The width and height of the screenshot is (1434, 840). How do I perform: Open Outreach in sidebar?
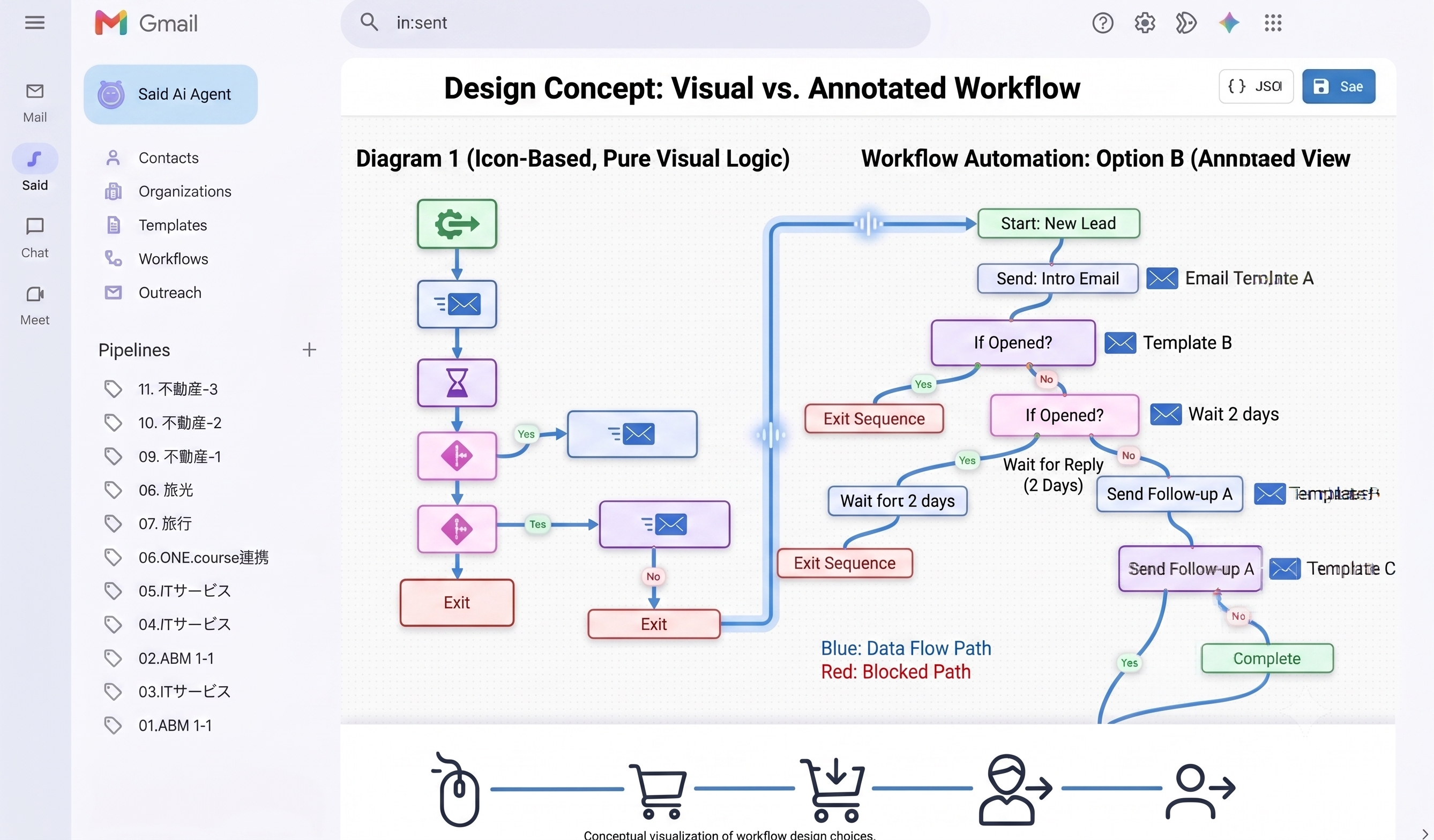pyautogui.click(x=153, y=292)
